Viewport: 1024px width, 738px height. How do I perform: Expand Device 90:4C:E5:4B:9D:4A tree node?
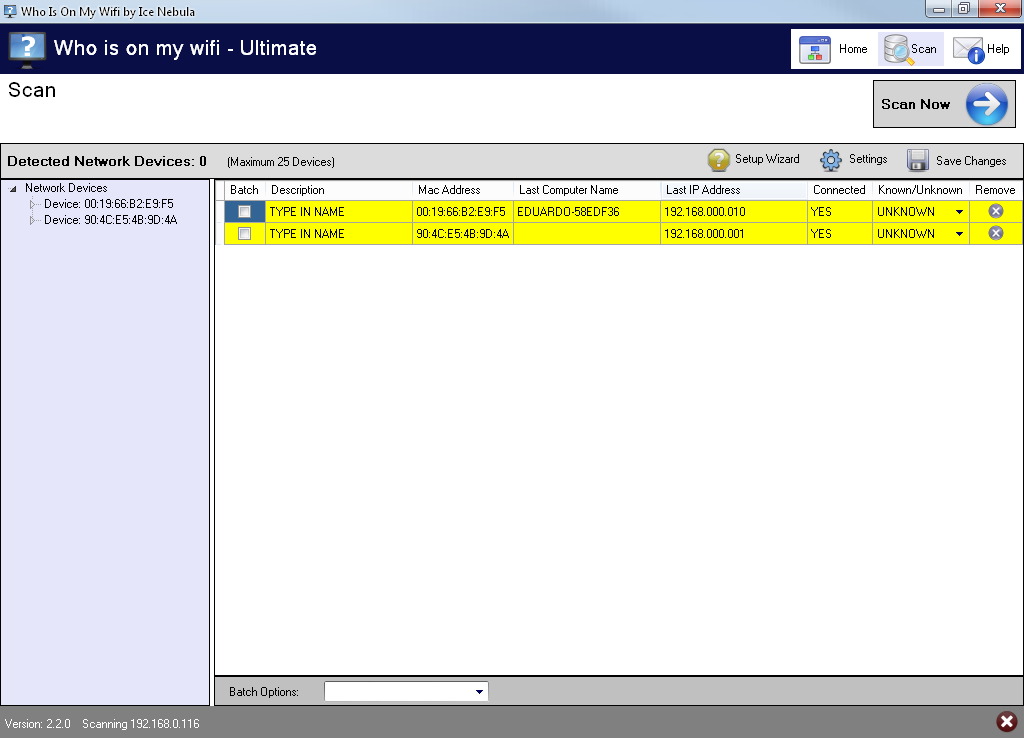point(32,221)
